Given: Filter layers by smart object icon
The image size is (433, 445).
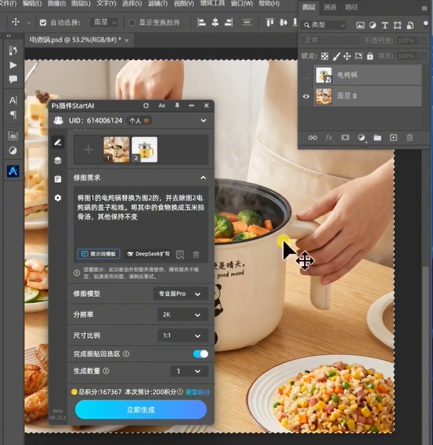Looking at the screenshot, I should [410, 25].
